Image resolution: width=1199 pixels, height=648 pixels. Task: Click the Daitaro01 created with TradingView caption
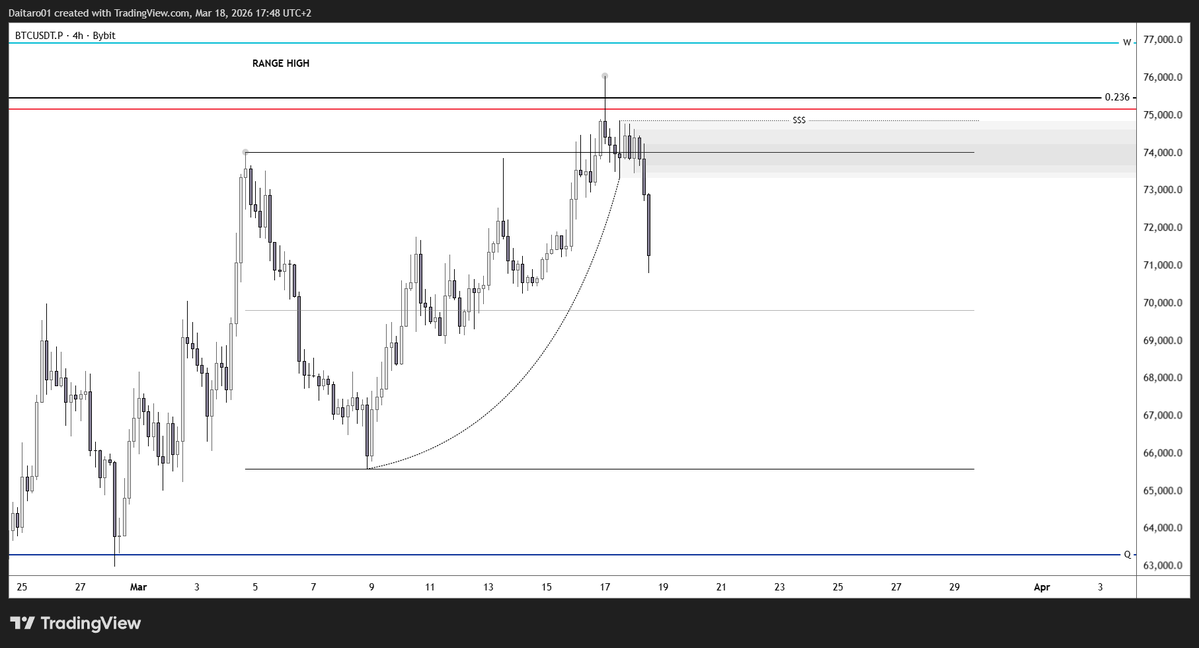[159, 13]
